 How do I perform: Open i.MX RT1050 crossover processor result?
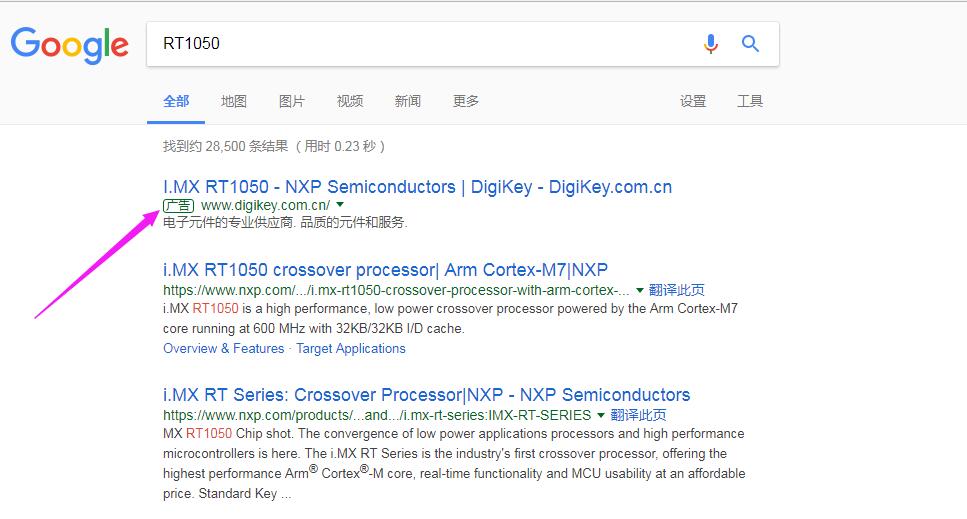pyautogui.click(x=385, y=270)
